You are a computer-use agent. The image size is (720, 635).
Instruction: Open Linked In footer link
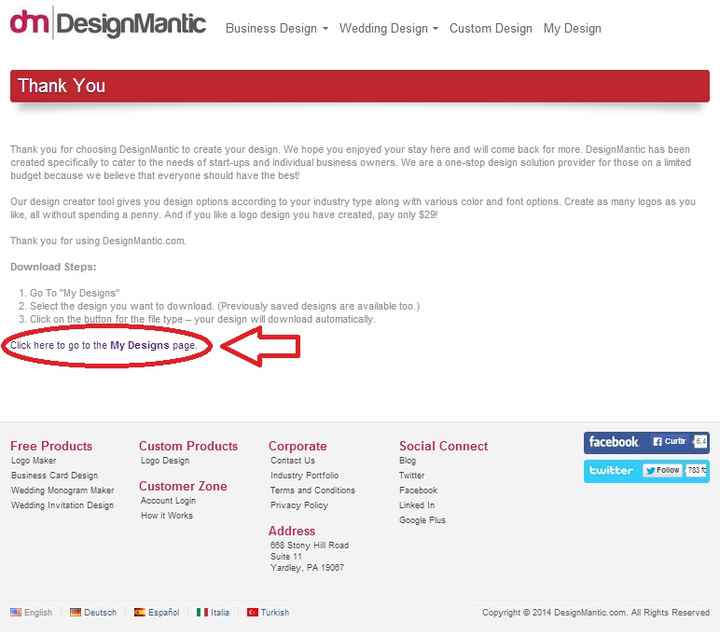(x=417, y=505)
